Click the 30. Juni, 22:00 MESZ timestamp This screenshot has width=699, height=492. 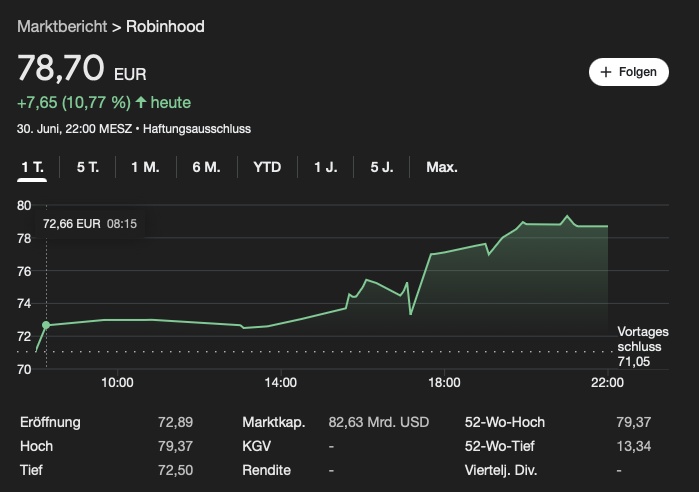tap(74, 129)
